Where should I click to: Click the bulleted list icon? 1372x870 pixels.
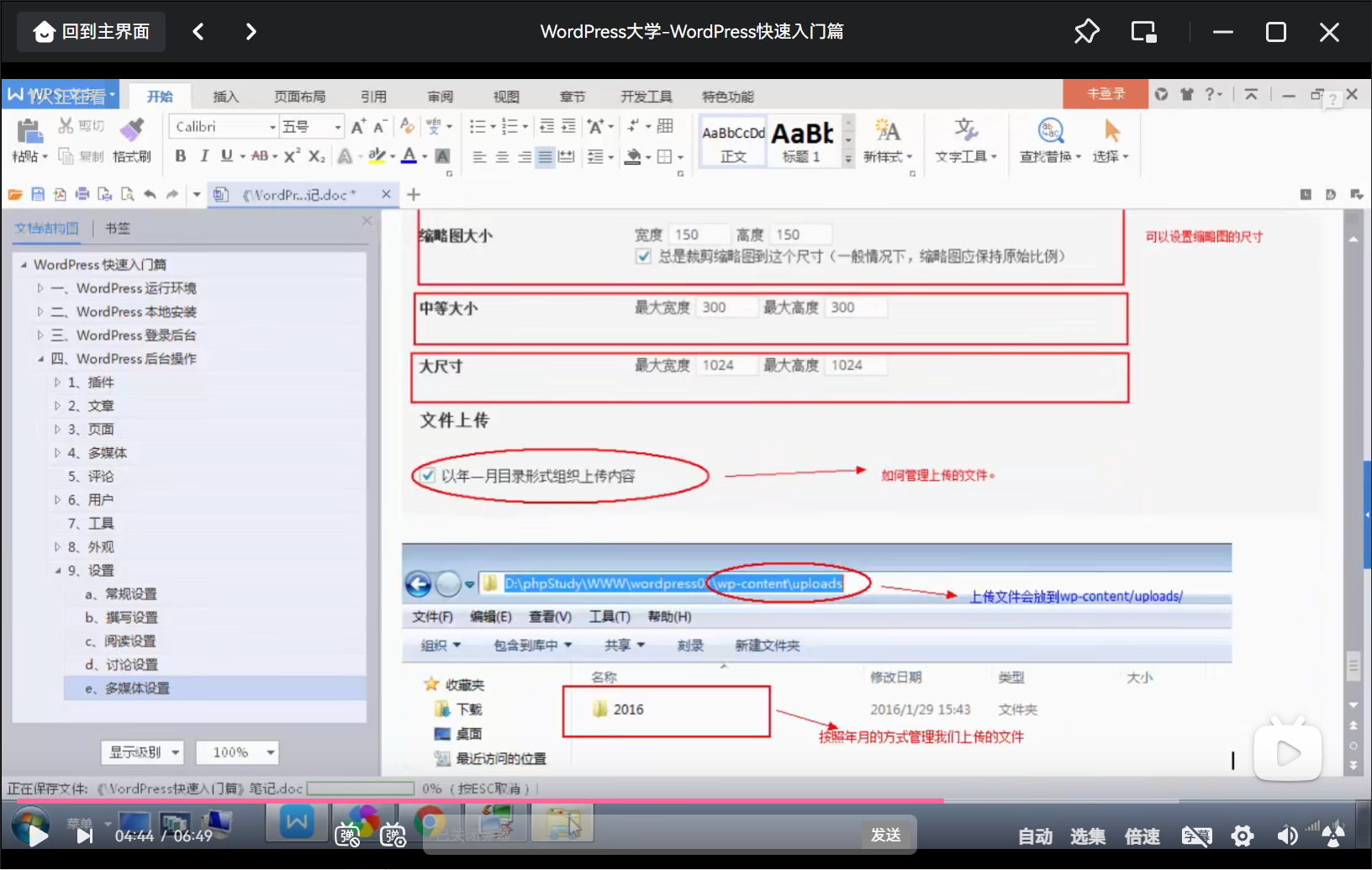click(478, 127)
